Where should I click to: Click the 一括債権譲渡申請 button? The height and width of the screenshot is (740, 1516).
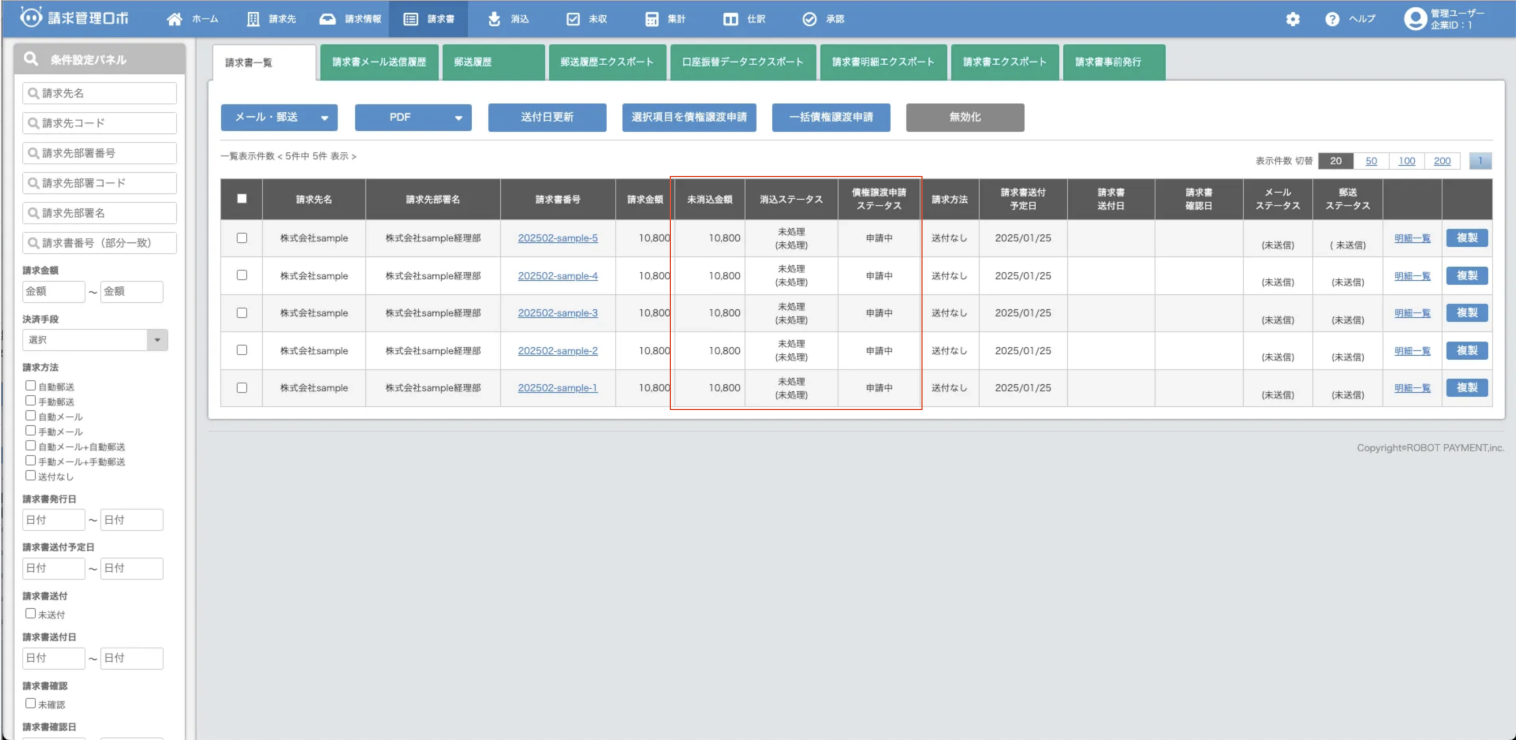point(831,117)
